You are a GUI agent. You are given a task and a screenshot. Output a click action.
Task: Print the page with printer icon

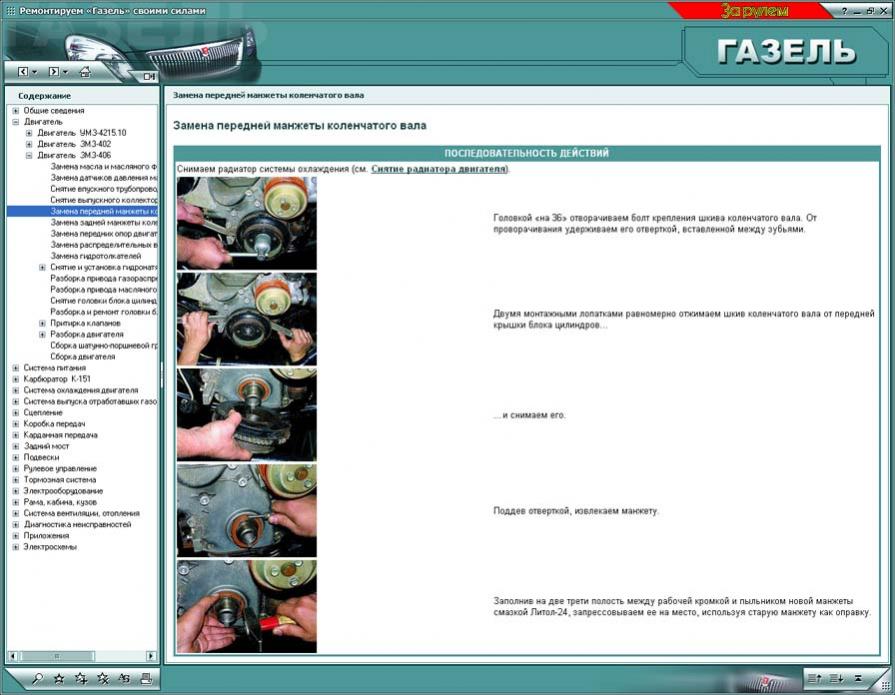click(146, 678)
